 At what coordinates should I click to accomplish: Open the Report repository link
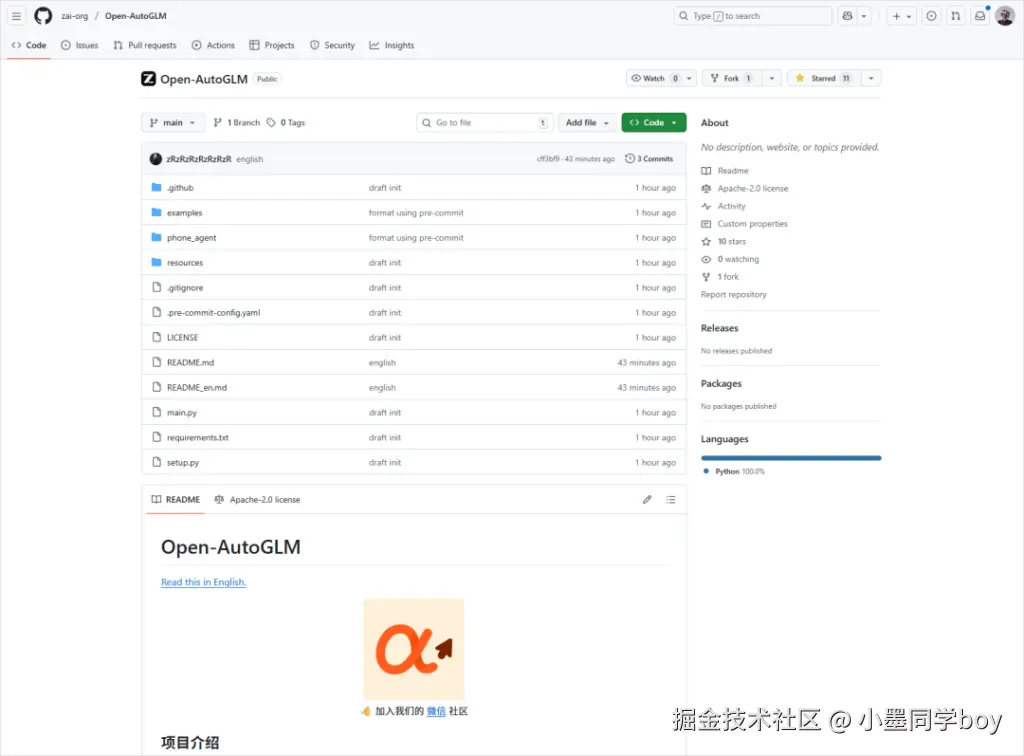tap(733, 294)
